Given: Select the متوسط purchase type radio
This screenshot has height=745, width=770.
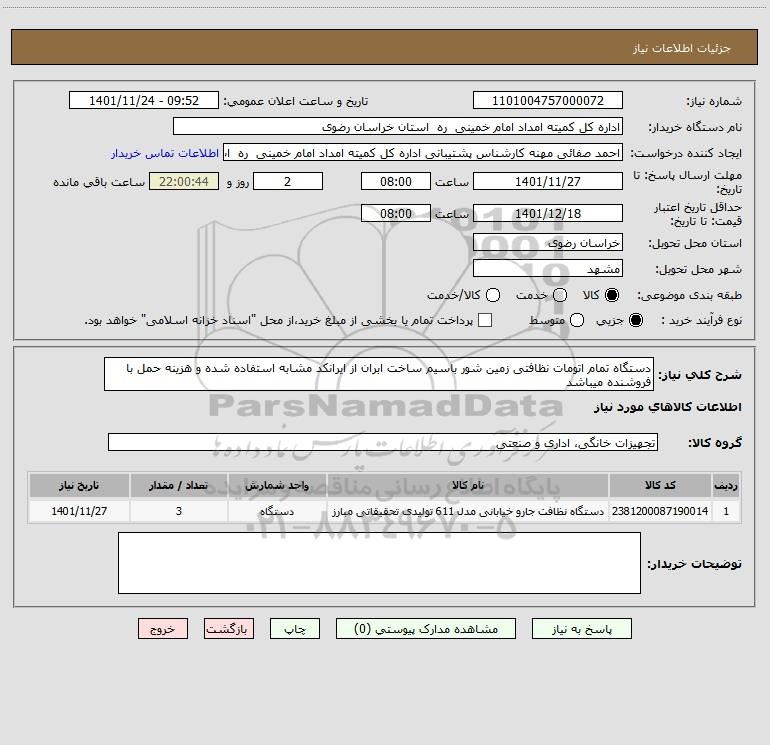Looking at the screenshot, I should [x=577, y=320].
